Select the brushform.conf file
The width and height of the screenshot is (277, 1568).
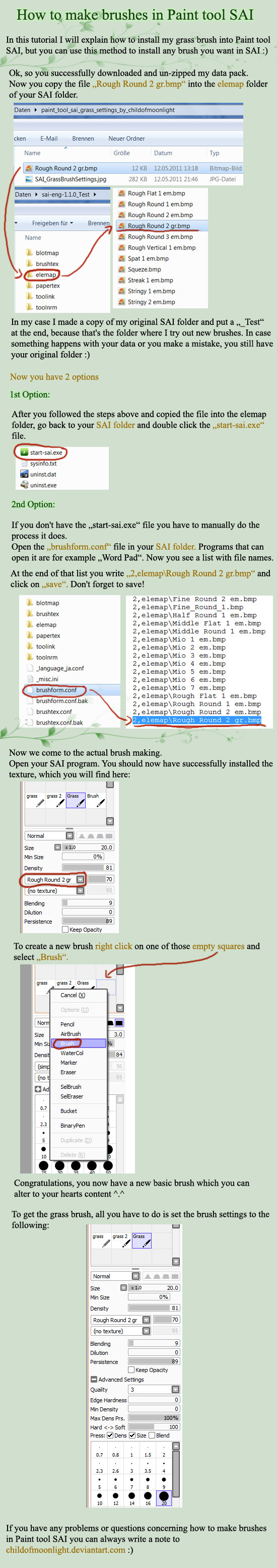click(x=55, y=690)
